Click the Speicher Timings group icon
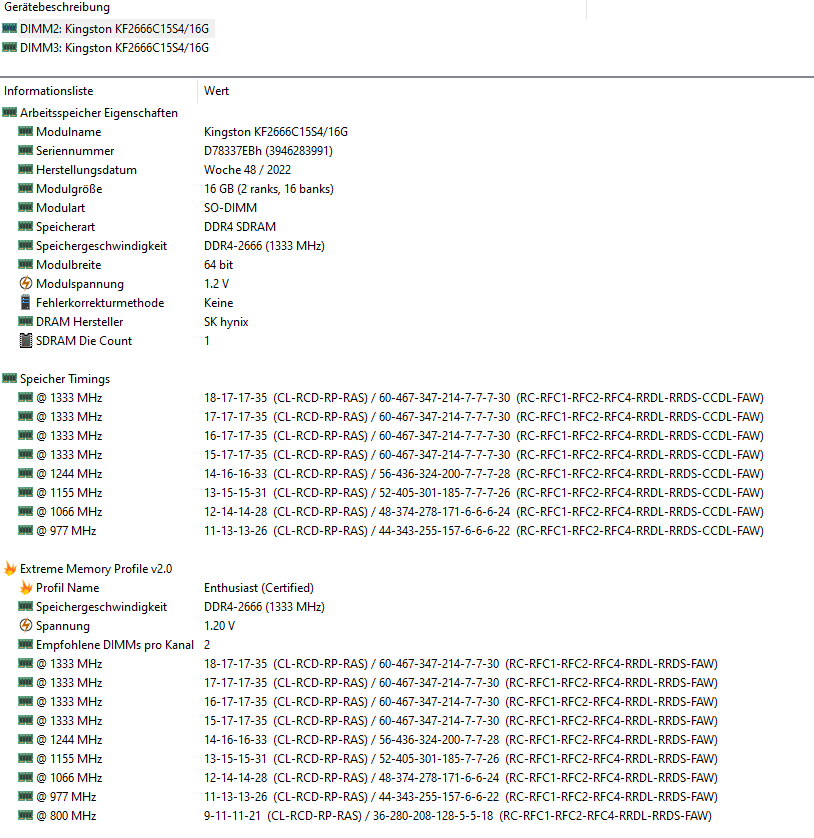814x838 pixels. coord(9,378)
